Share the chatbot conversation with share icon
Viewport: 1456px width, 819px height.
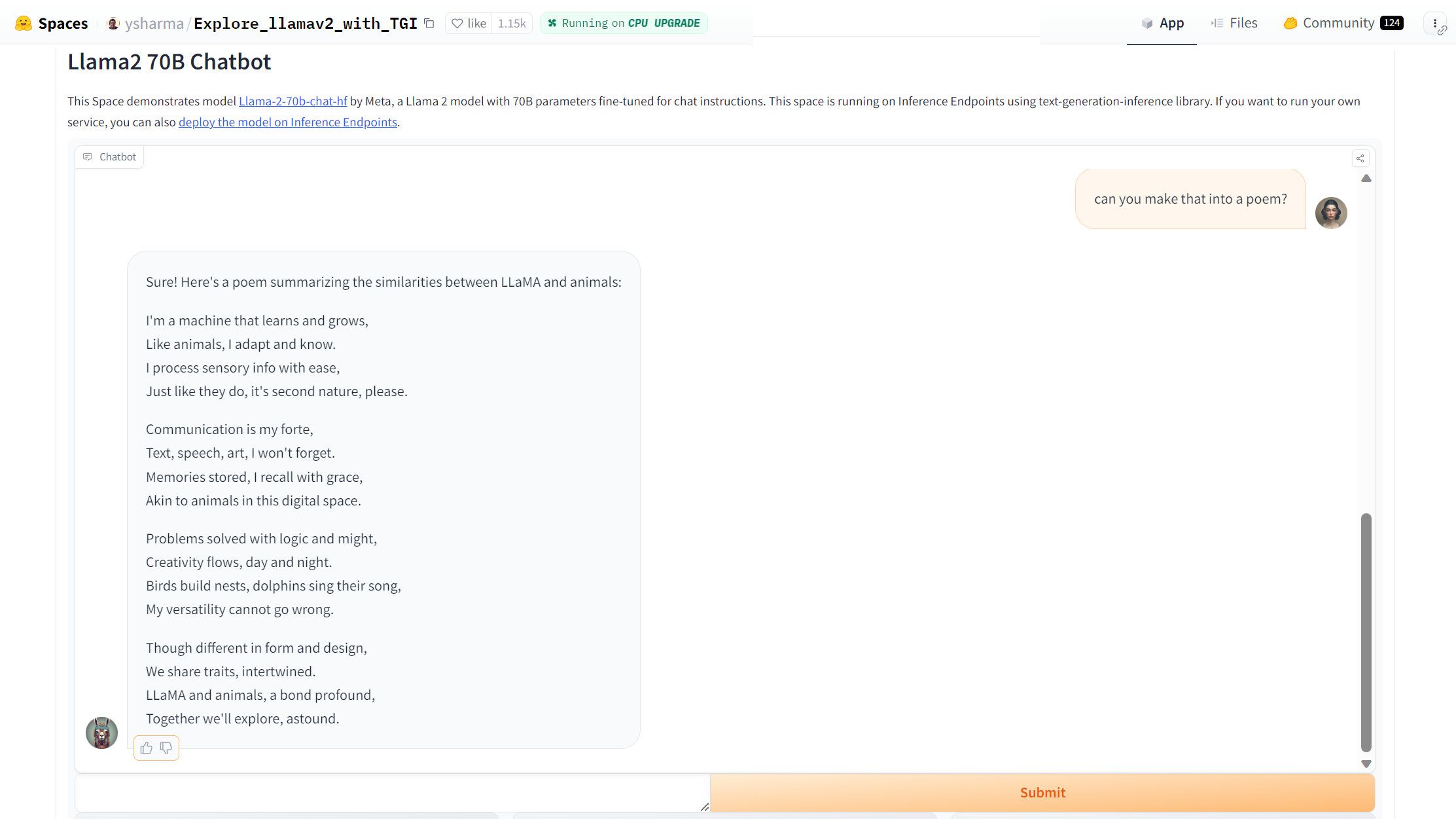pyautogui.click(x=1360, y=158)
